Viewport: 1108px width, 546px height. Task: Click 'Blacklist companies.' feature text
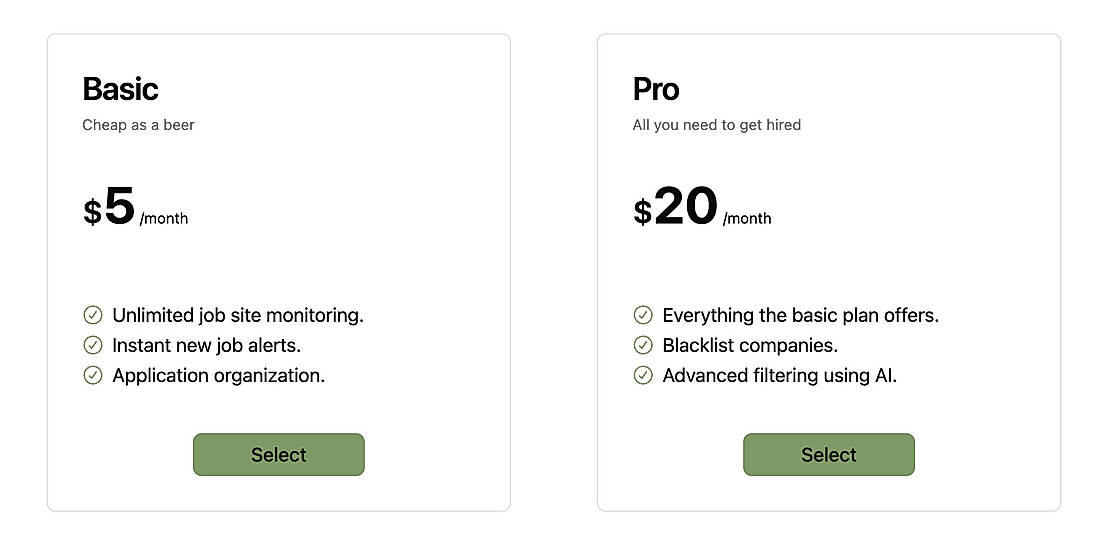tap(750, 345)
